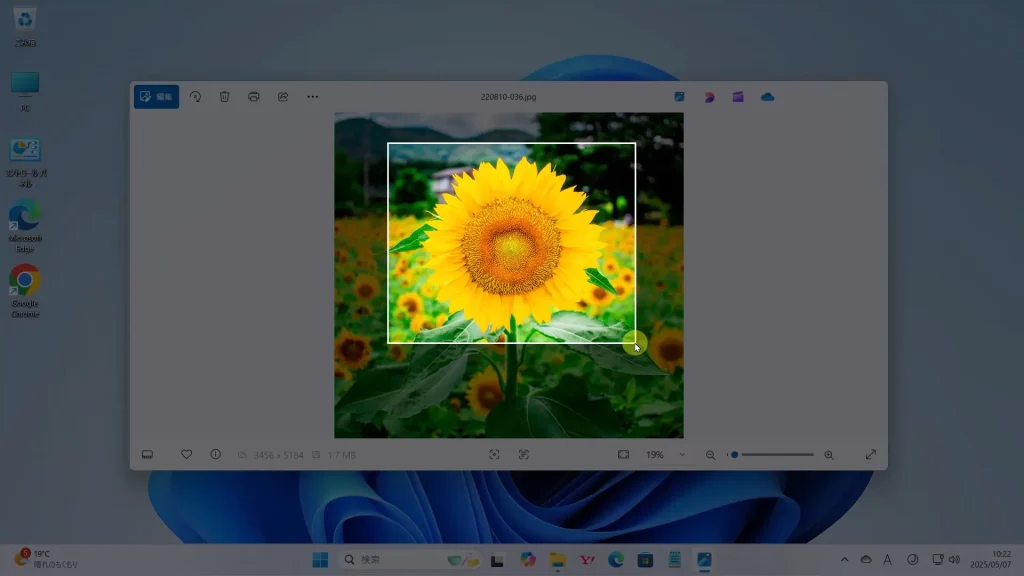Open Task View on the taskbar
The height and width of the screenshot is (576, 1024).
(497, 560)
